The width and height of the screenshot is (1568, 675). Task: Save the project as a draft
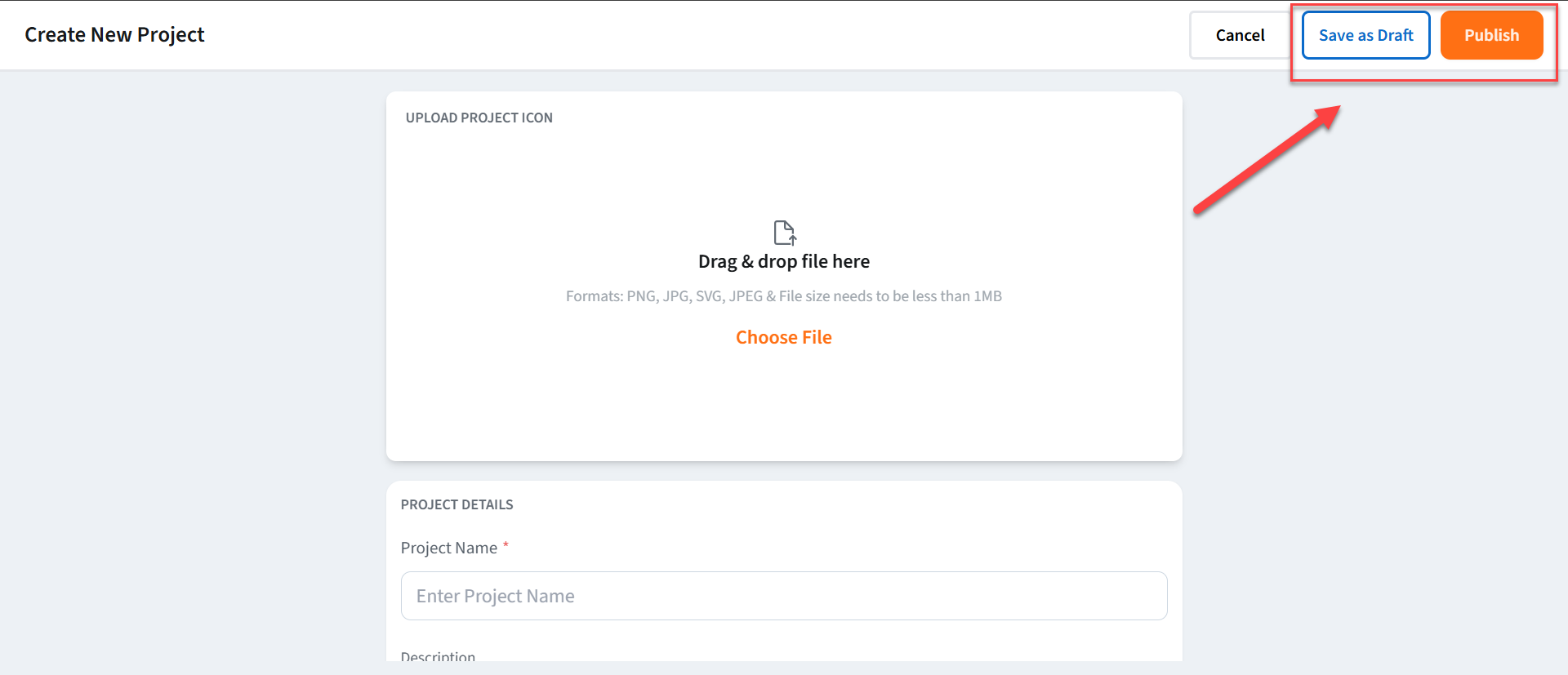coord(1365,35)
